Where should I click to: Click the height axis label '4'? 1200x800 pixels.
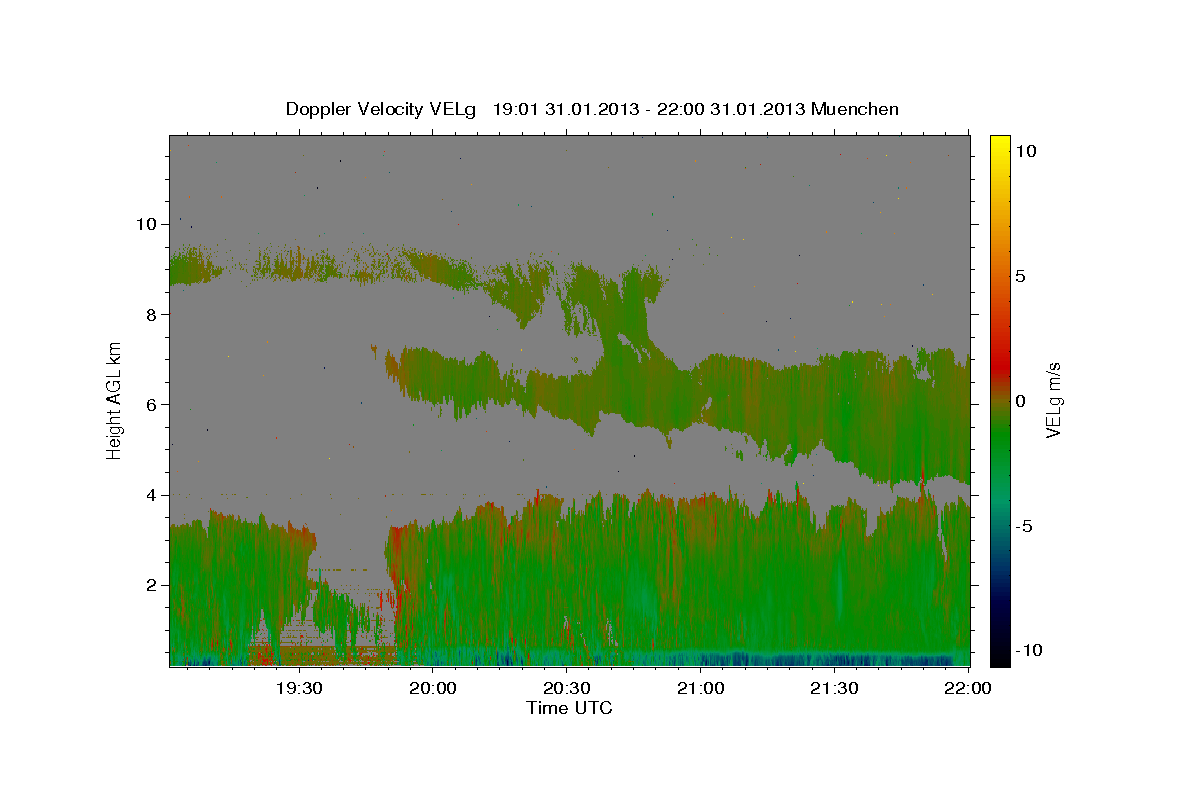tap(151, 495)
